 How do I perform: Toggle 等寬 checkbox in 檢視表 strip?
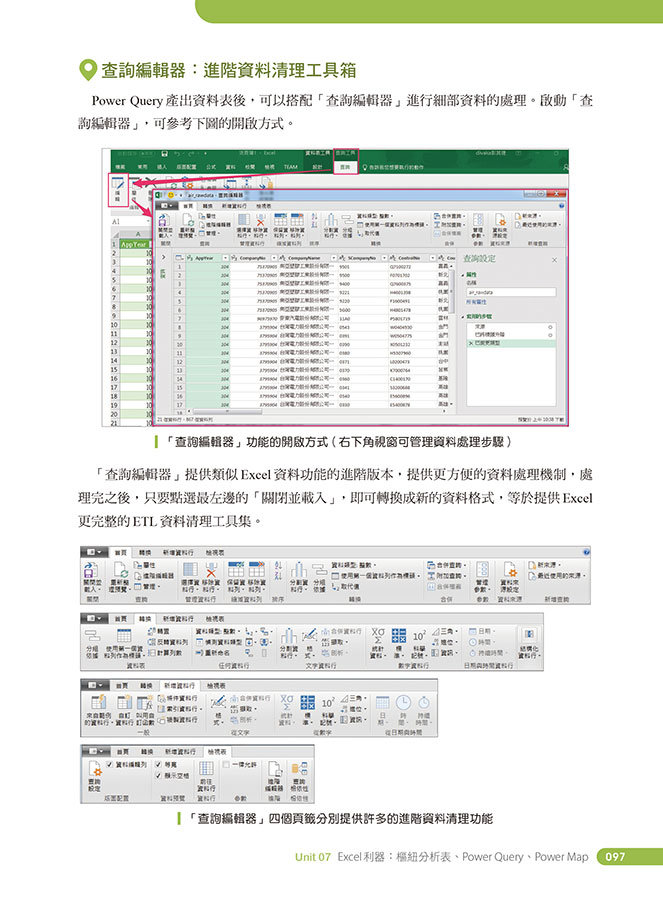click(159, 764)
